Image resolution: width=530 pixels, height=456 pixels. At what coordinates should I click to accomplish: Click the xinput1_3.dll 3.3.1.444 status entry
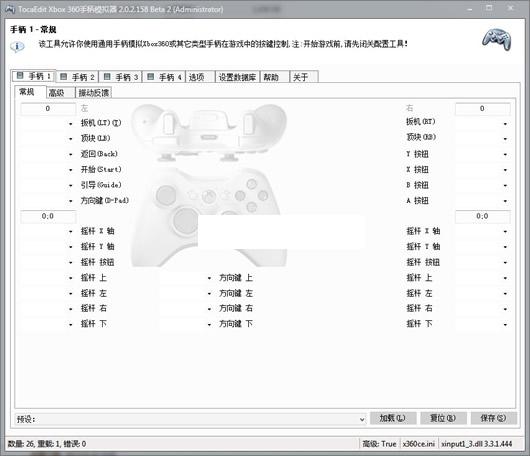click(477, 444)
